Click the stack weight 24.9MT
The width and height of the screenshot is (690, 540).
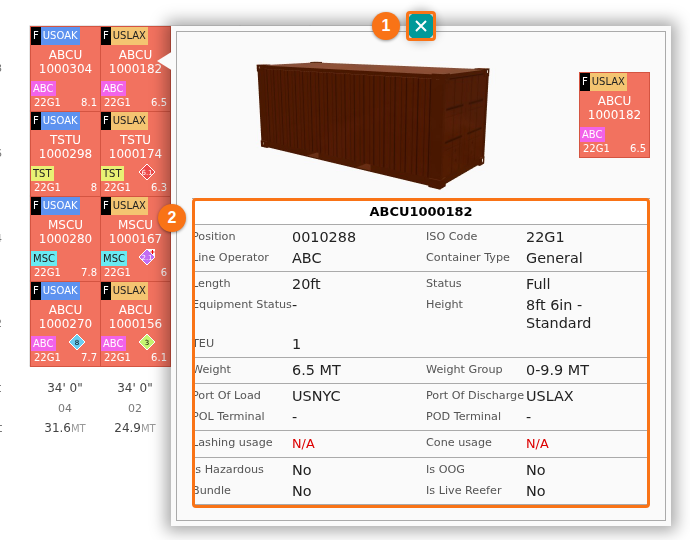coord(135,428)
